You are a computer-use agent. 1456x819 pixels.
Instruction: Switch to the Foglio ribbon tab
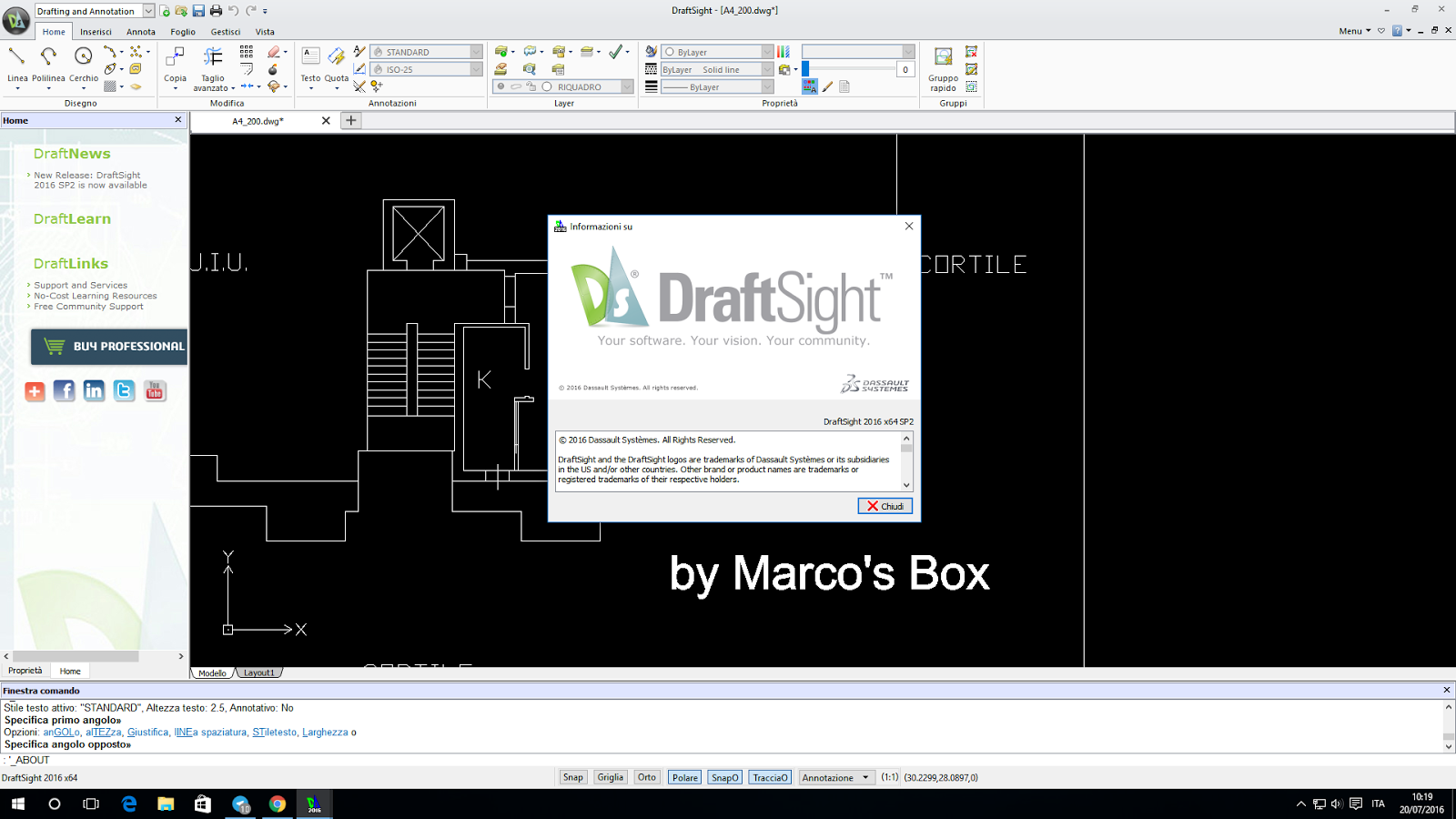pos(183,32)
